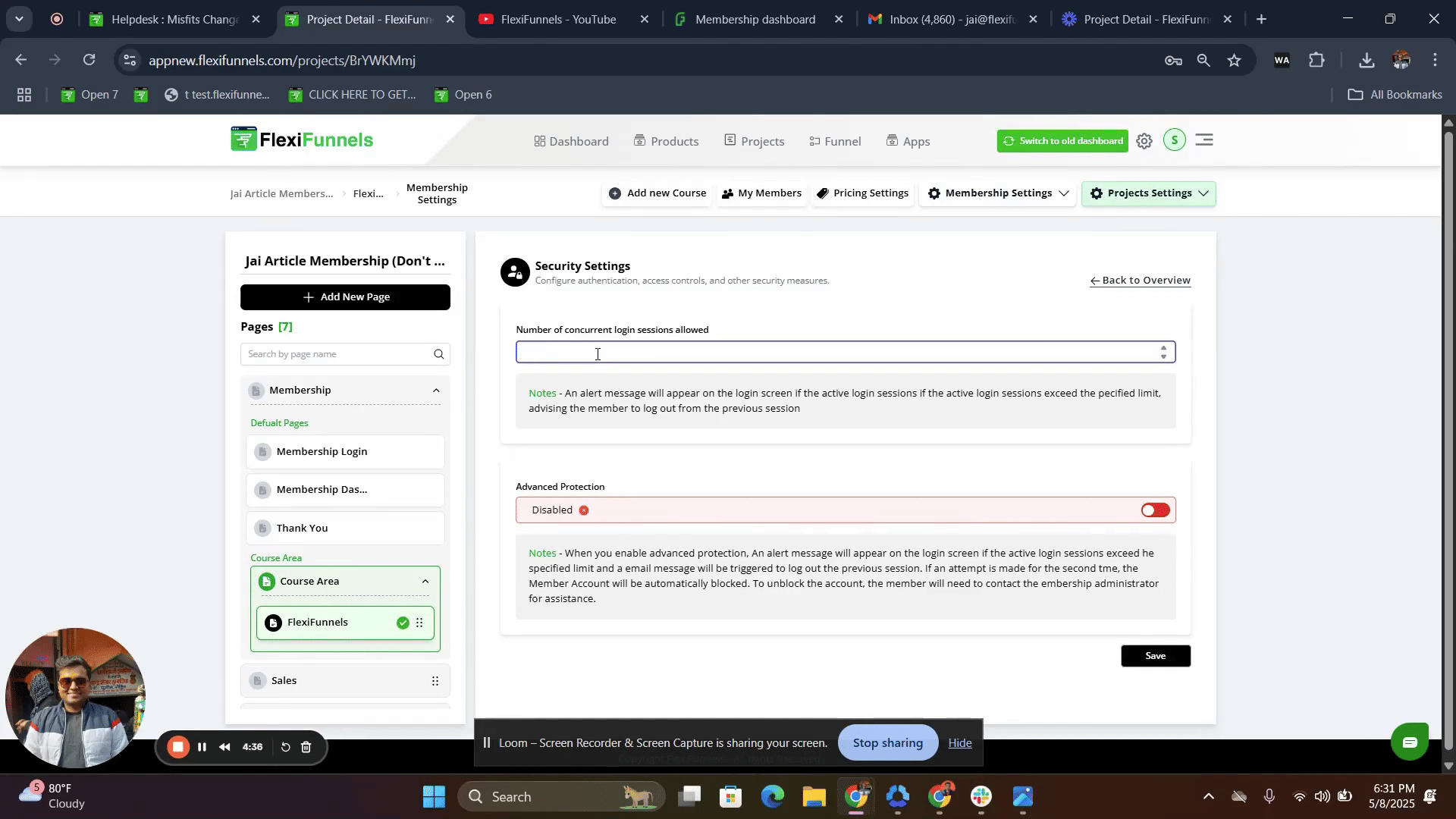Image resolution: width=1456 pixels, height=819 pixels.
Task: Click drag handle dots on Sales page
Action: coord(435,681)
